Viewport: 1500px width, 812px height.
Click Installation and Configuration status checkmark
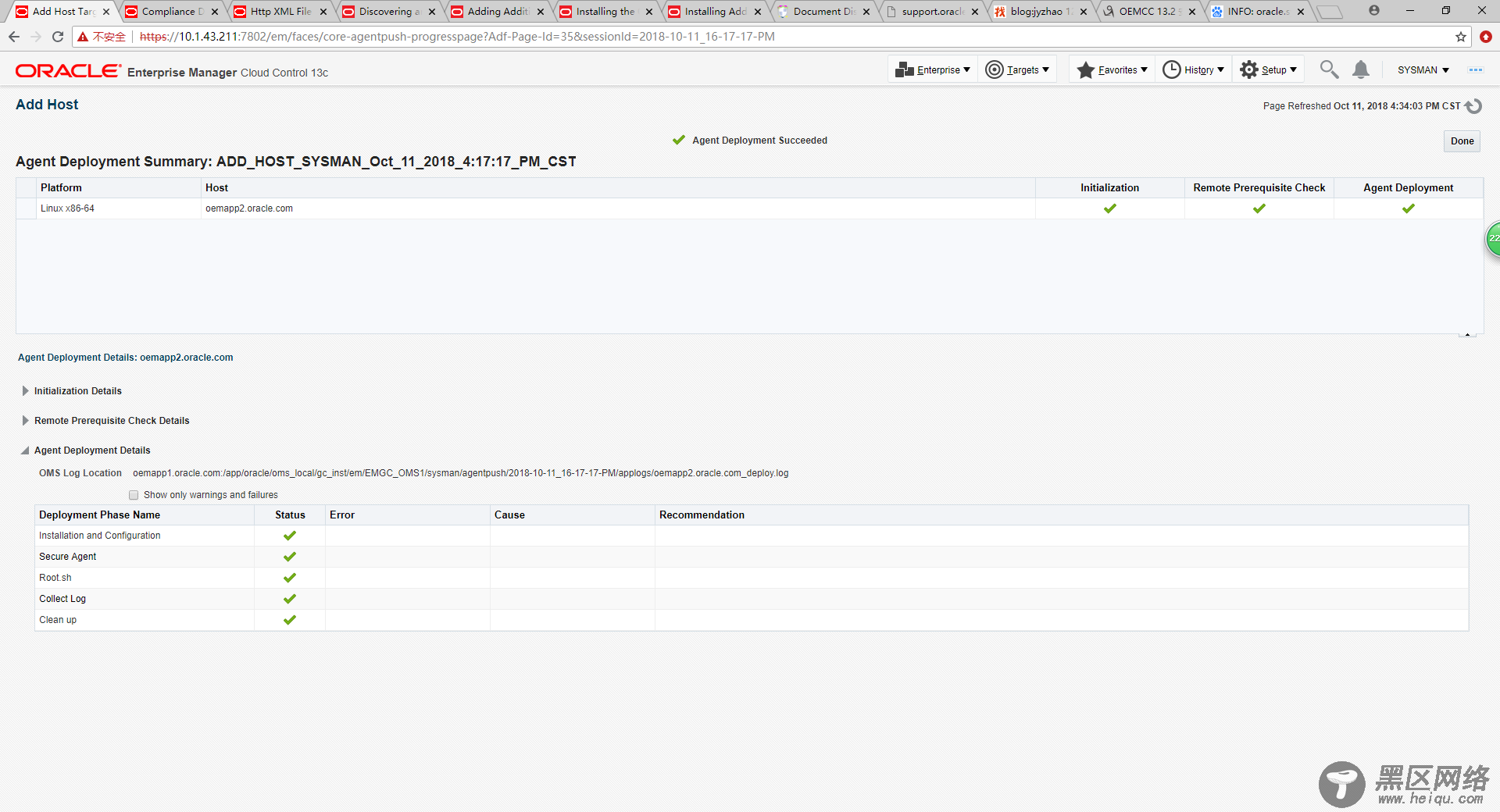tap(290, 536)
